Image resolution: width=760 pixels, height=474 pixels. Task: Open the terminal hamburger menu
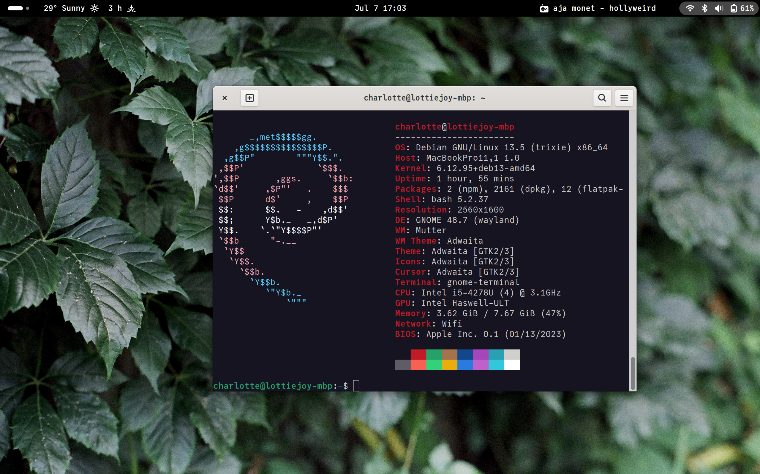[x=624, y=98]
